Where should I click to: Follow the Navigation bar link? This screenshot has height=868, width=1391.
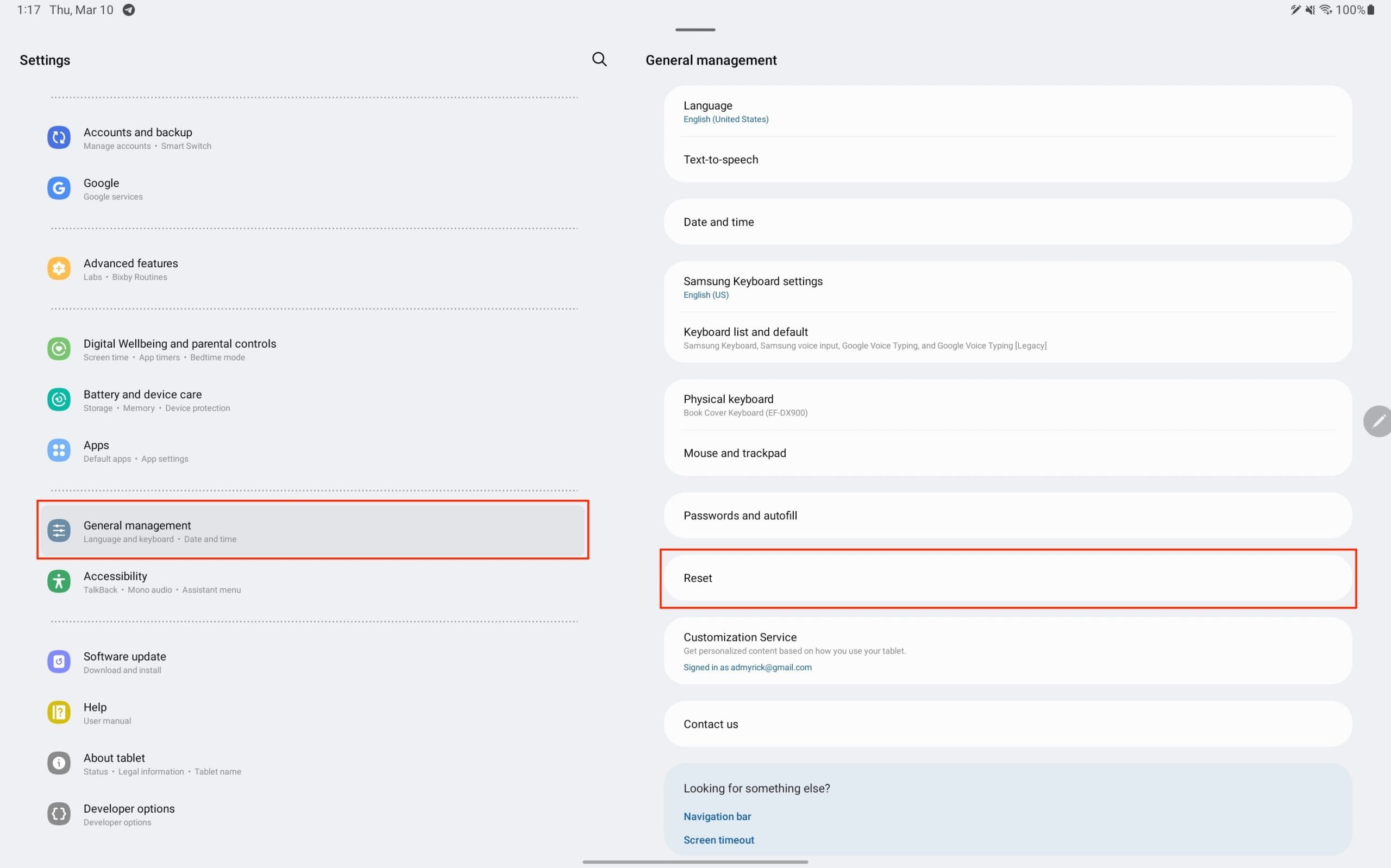(717, 816)
